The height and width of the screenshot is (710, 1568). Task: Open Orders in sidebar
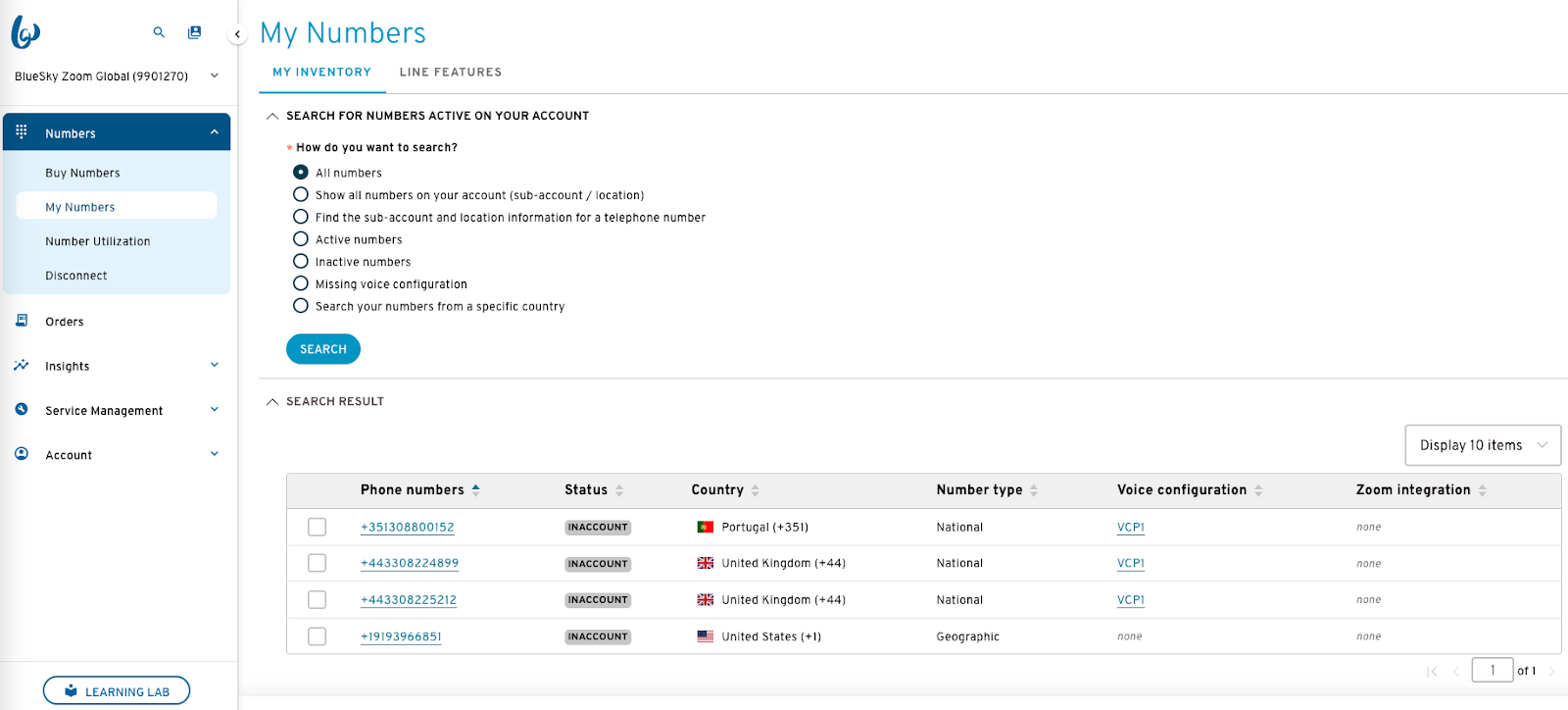point(65,322)
